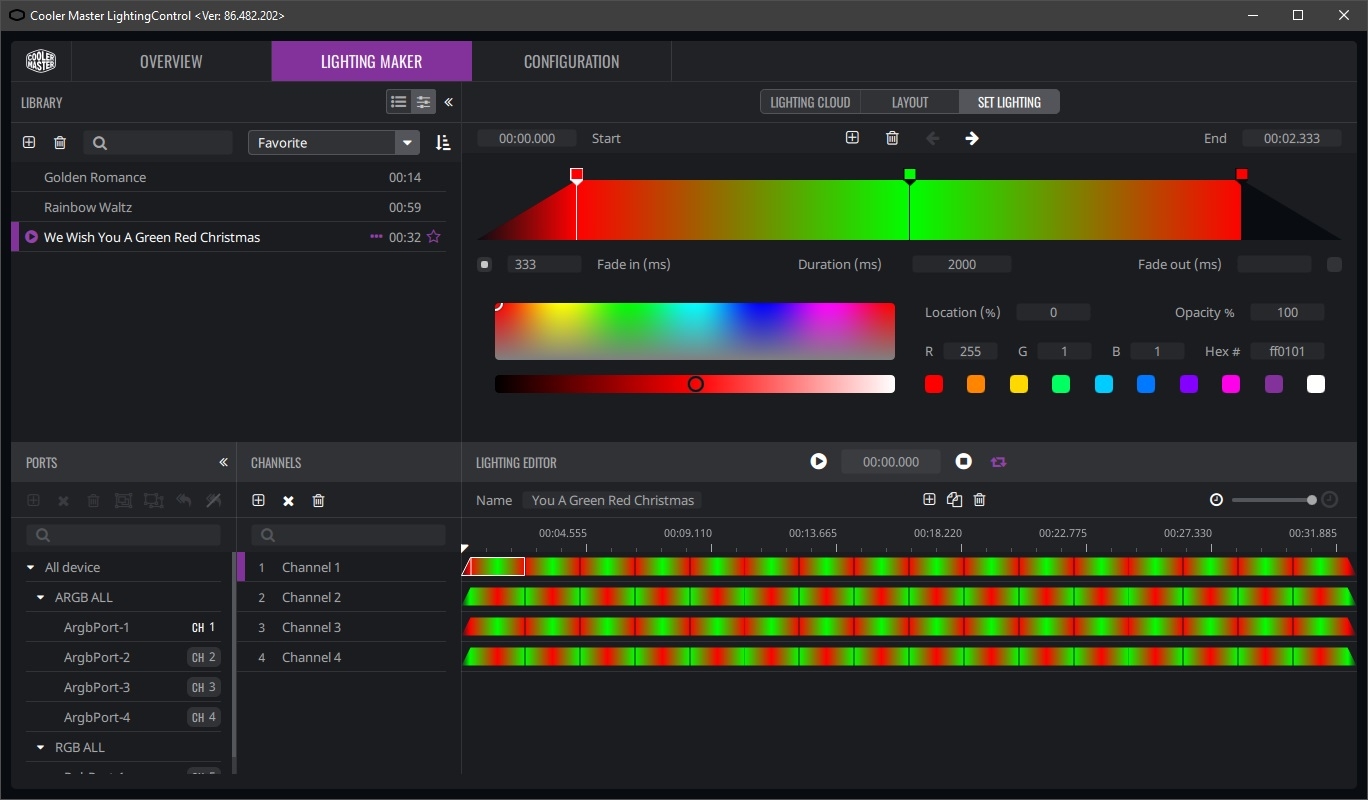This screenshot has width=1368, height=800.
Task: Collapse the All device tree node
Action: click(x=31, y=567)
